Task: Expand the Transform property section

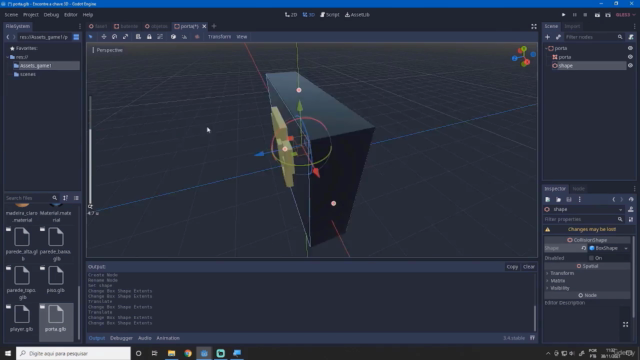Action: 562,273
